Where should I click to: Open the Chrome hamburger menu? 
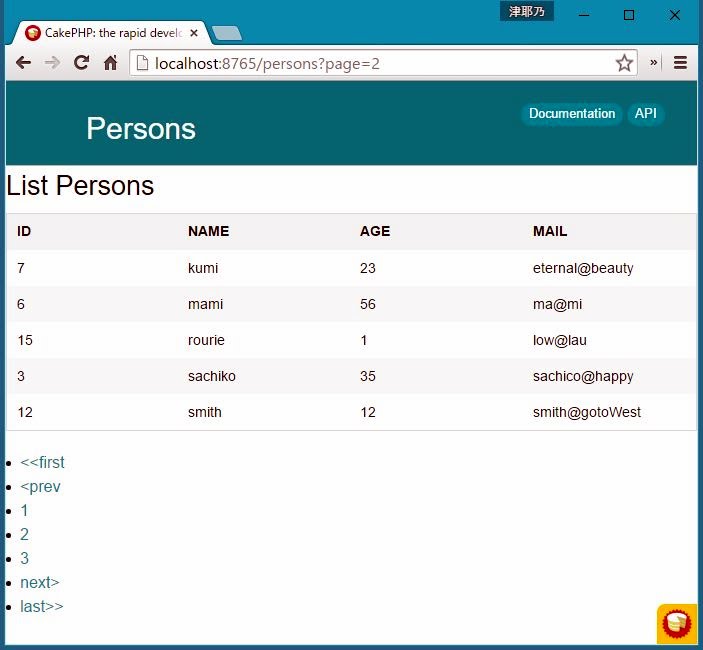coord(680,63)
